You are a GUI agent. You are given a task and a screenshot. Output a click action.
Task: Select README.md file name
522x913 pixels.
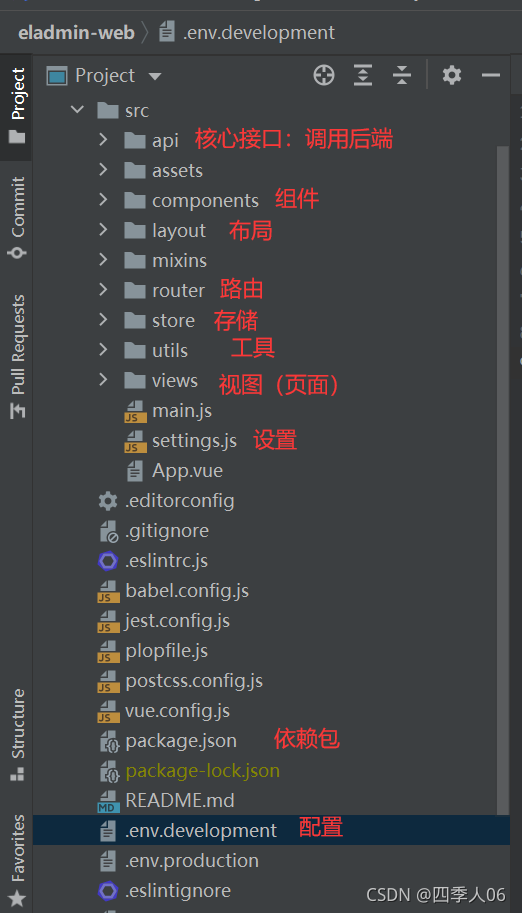pos(179,801)
